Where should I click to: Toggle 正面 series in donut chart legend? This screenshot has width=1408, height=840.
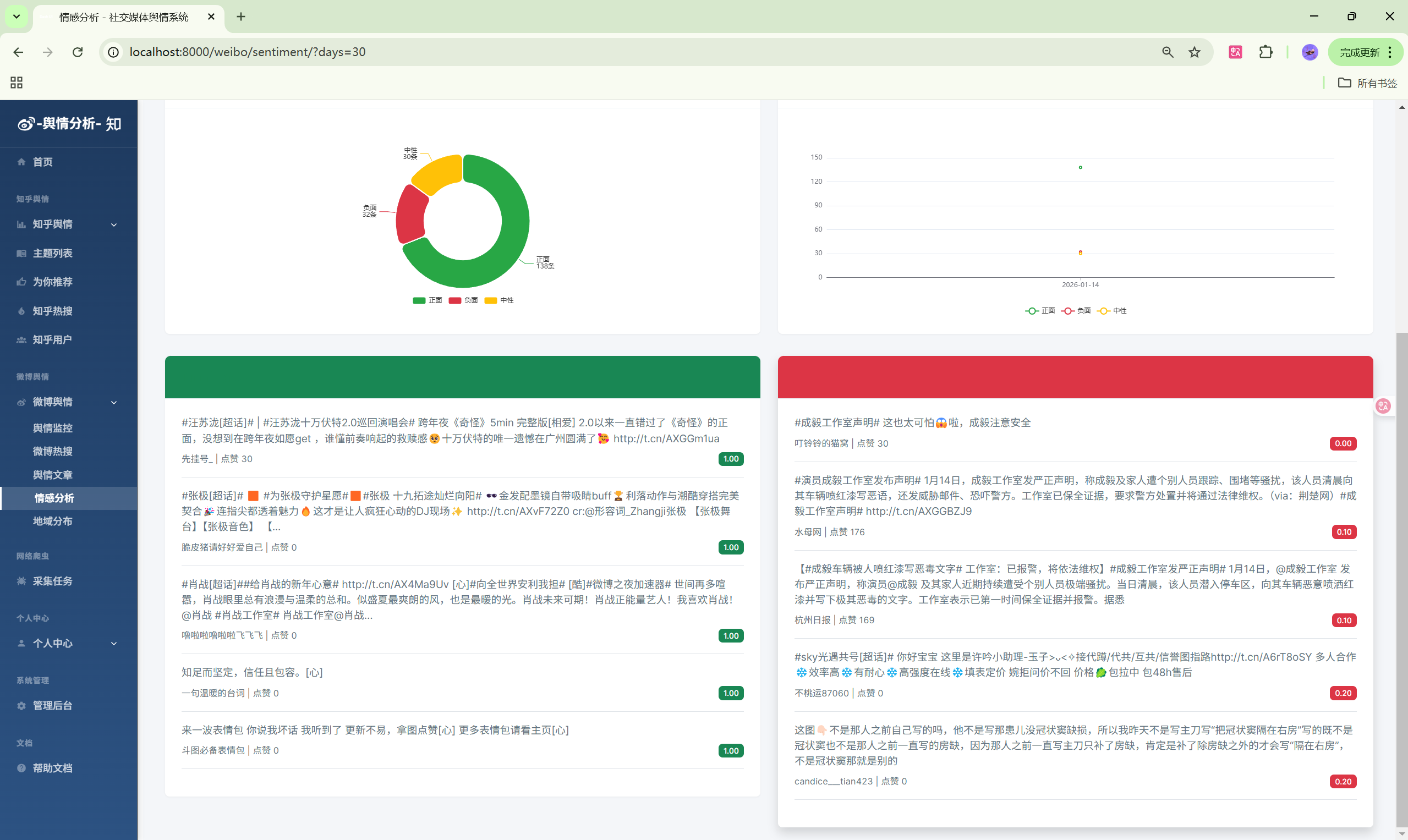point(428,300)
